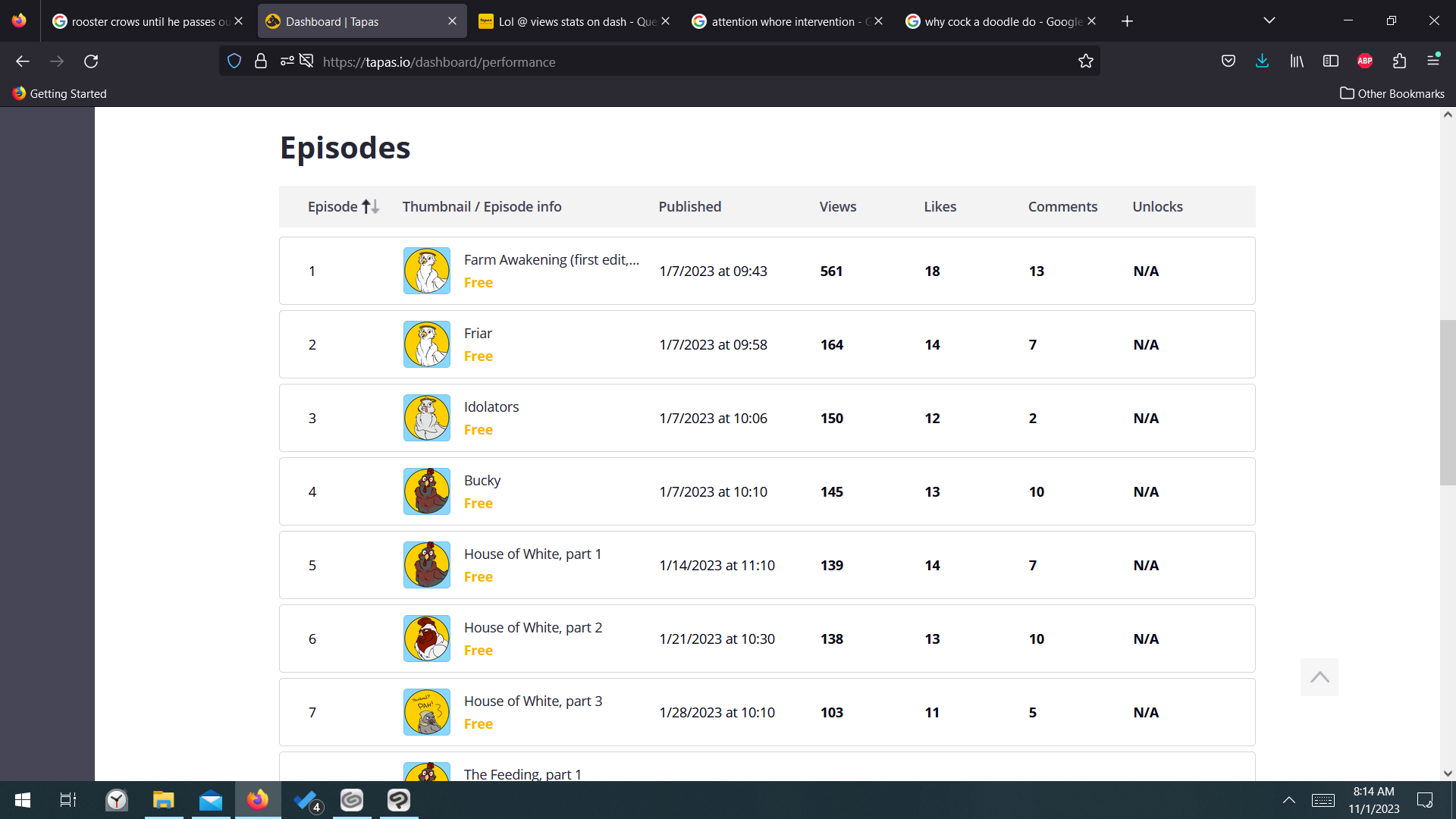Click the page vertical scrollbar thumb

pyautogui.click(x=1447, y=402)
